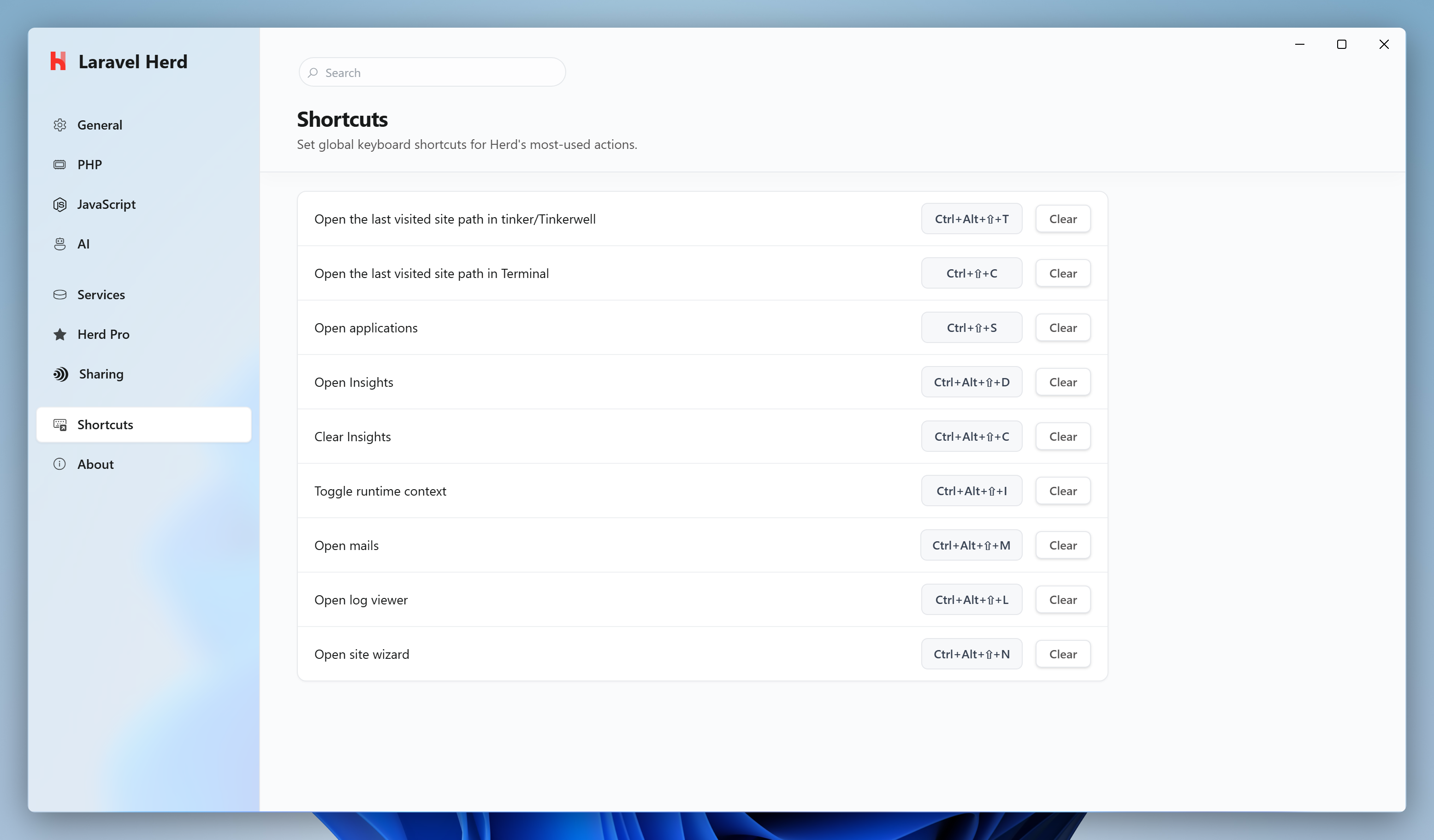This screenshot has height=840, width=1434.
Task: Click the General gear icon
Action: pyautogui.click(x=60, y=124)
